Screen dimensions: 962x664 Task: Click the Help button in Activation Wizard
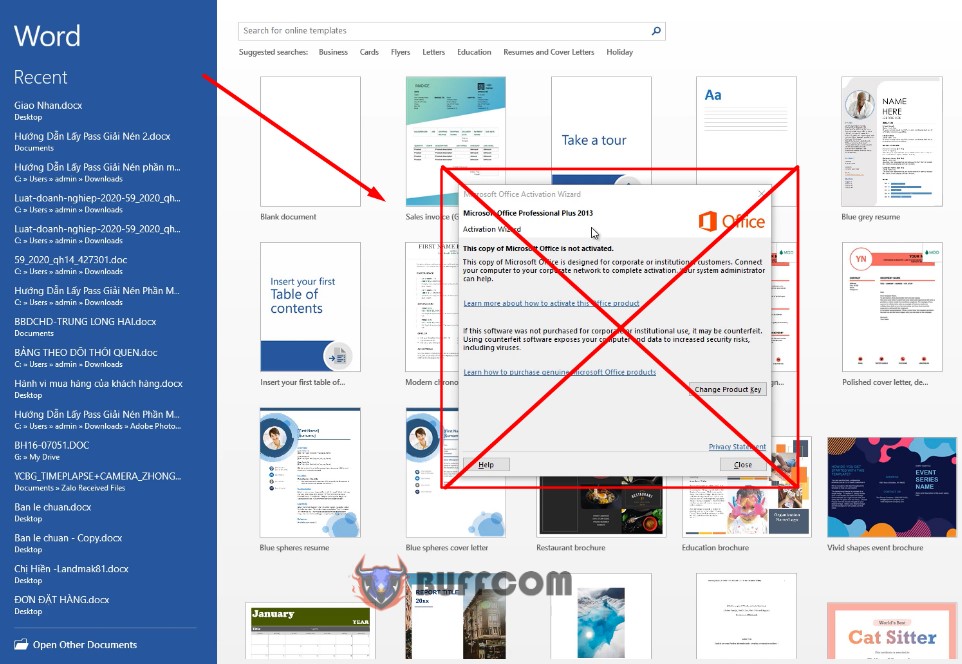click(486, 465)
